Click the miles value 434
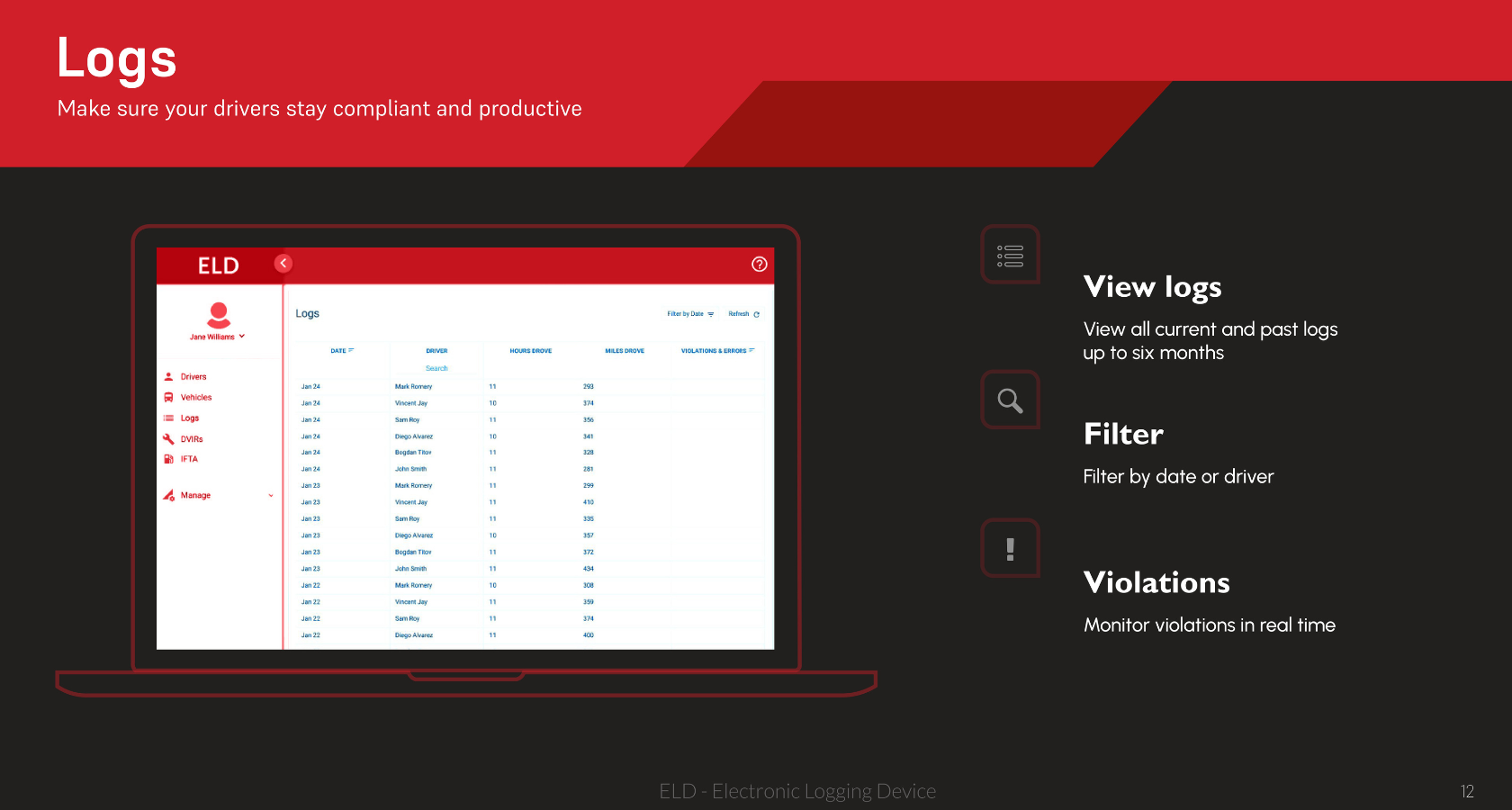This screenshot has height=810, width=1512. [x=589, y=569]
